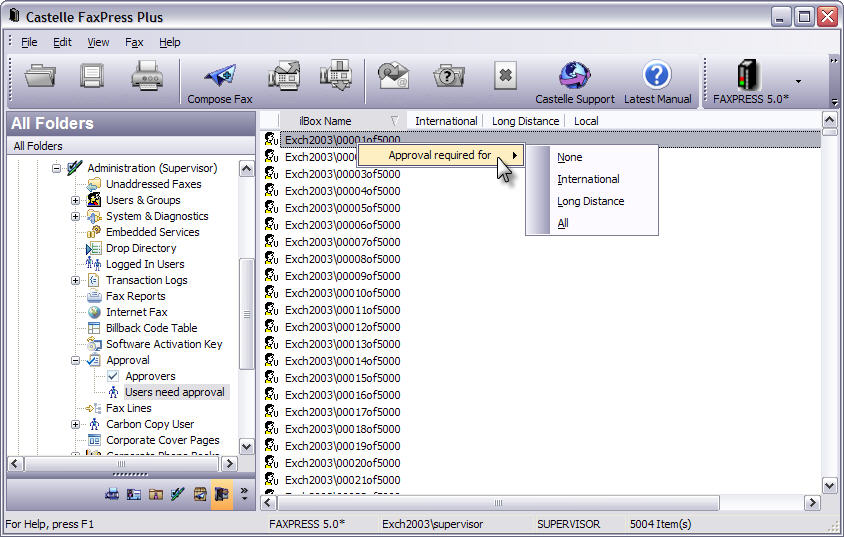Click the package box icon in bottom navigation strip
844x537 pixels.
[x=200, y=494]
